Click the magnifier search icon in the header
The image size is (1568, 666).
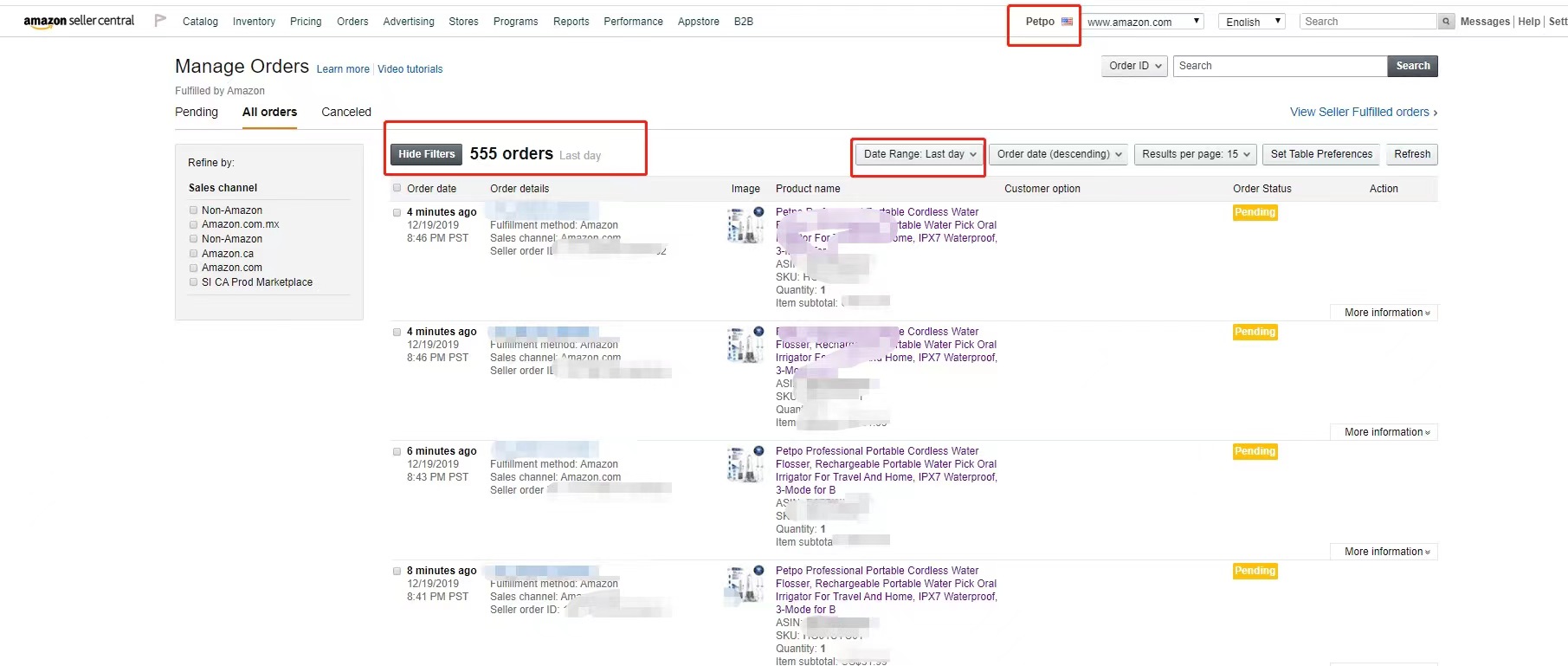point(1446,22)
